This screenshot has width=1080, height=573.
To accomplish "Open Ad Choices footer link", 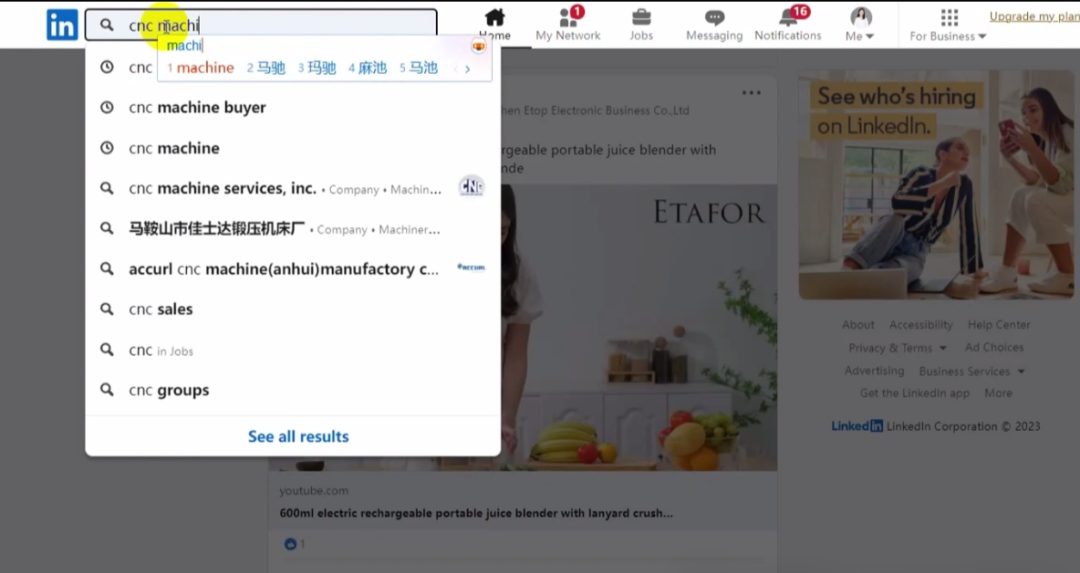I will point(994,347).
